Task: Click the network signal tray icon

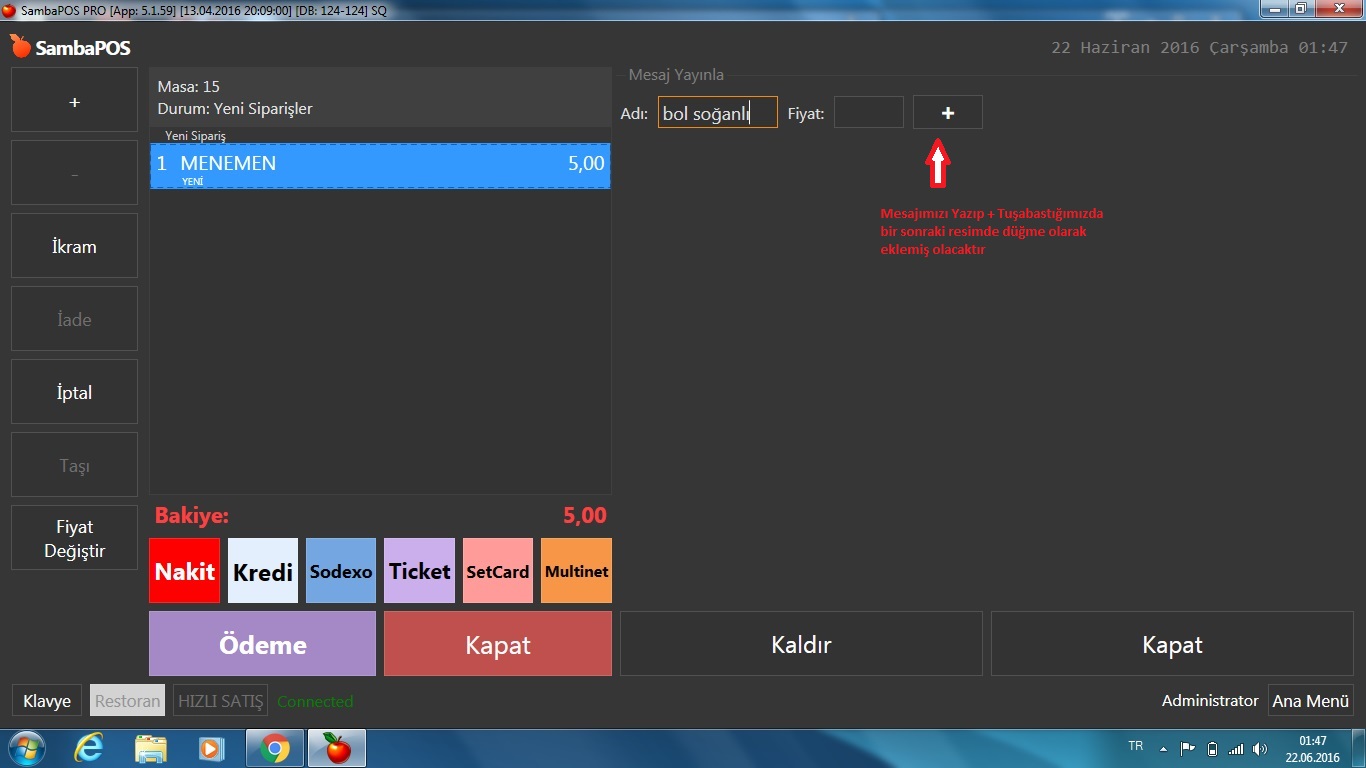Action: 1236,748
